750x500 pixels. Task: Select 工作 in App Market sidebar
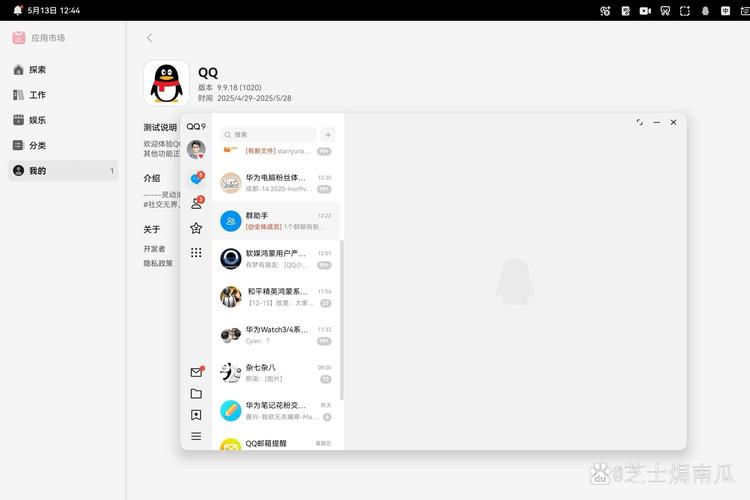tap(63, 95)
